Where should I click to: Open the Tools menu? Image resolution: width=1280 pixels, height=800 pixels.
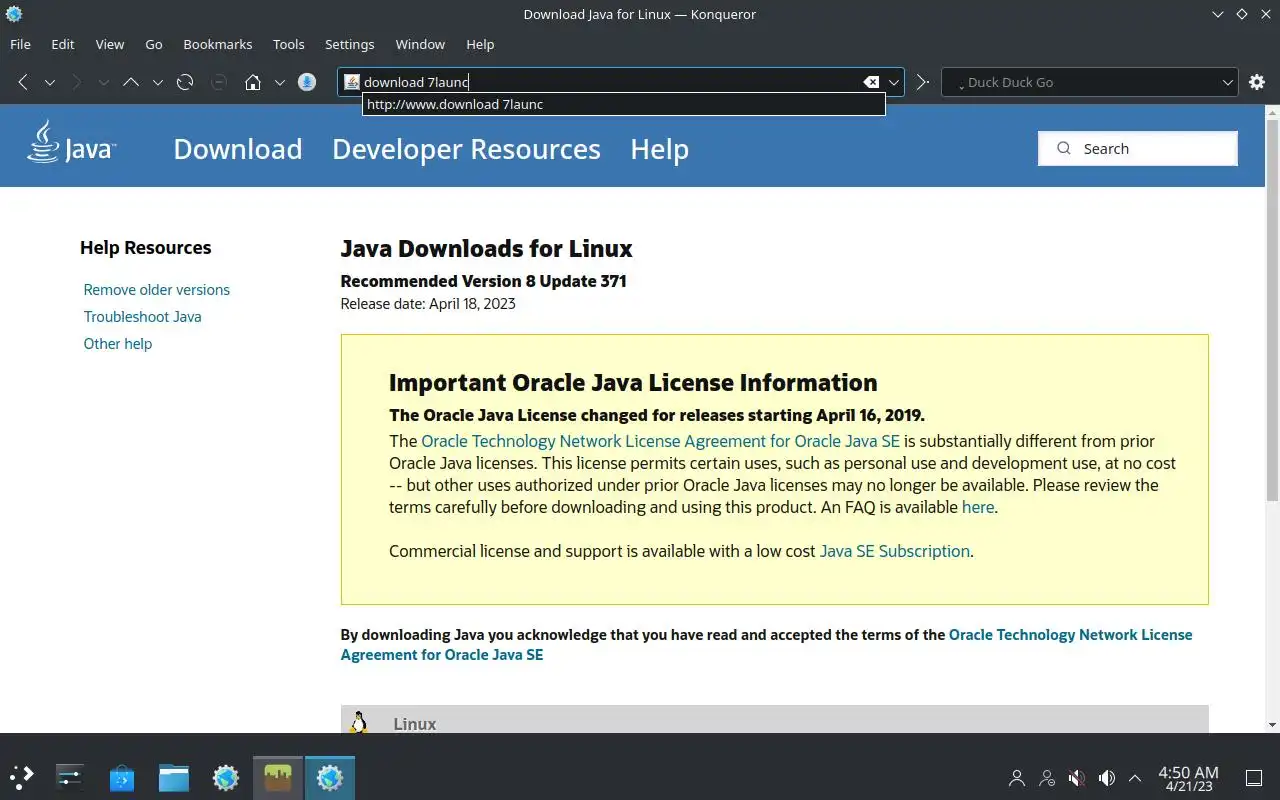click(x=289, y=44)
